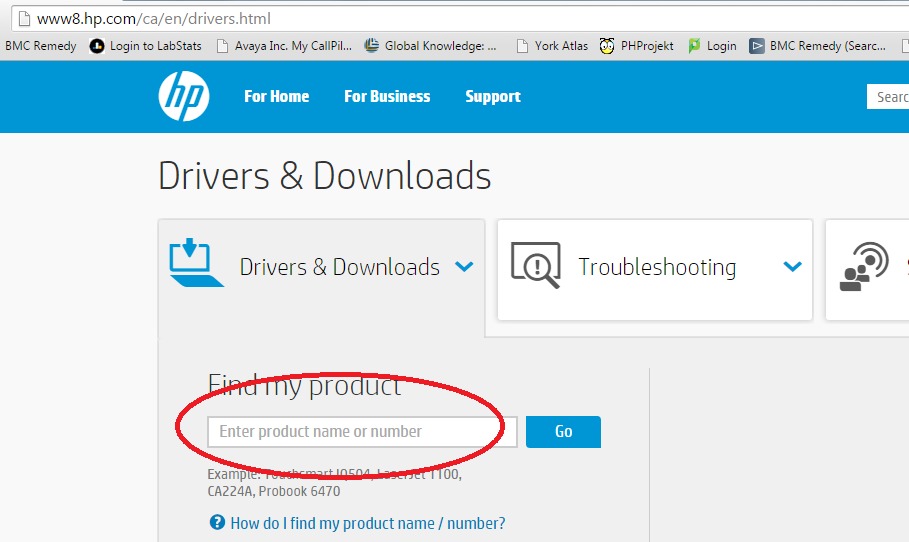
Task: Click the green Login bookmark favicon
Action: coord(694,46)
